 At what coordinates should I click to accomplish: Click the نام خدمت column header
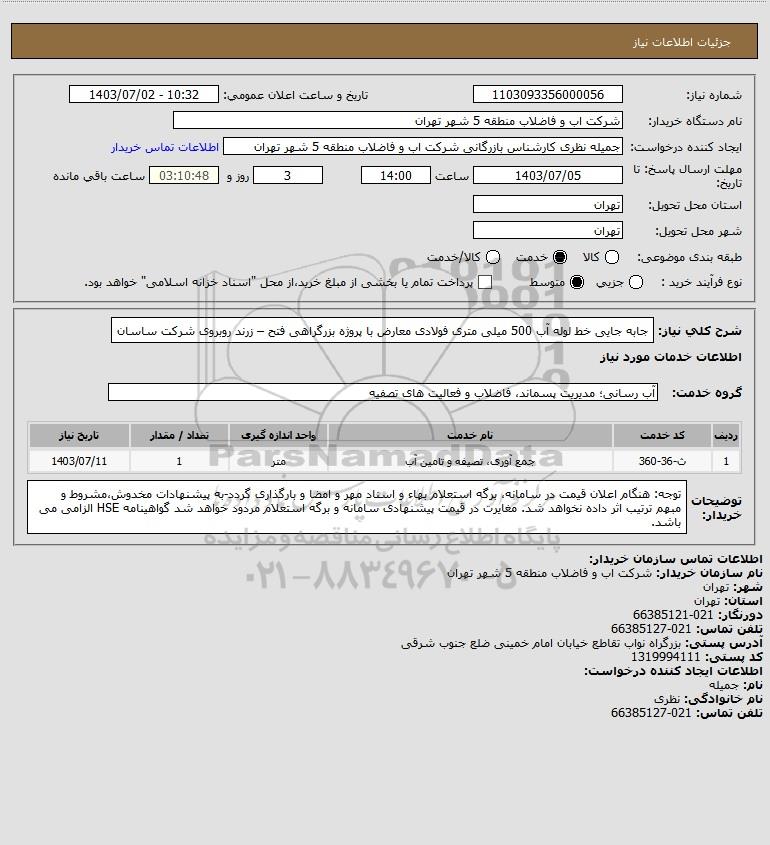tap(470, 435)
